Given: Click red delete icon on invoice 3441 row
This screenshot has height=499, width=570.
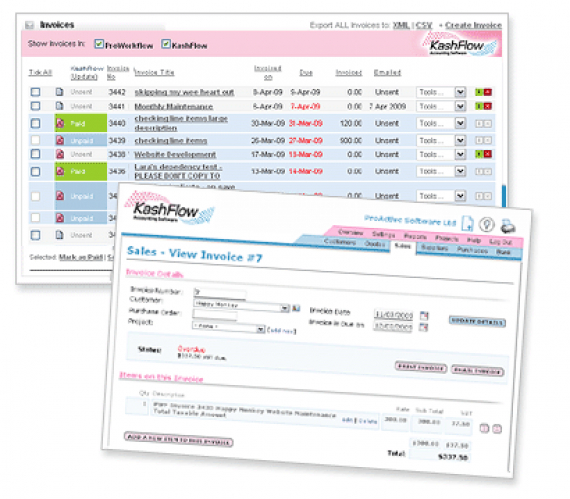Looking at the screenshot, I should coord(488,106).
